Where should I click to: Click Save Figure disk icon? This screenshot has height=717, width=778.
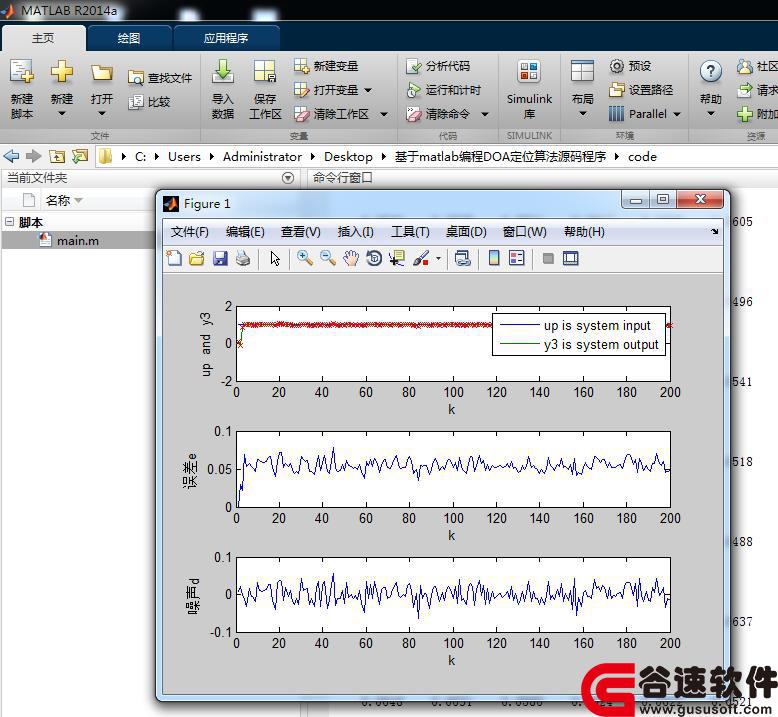(220, 258)
